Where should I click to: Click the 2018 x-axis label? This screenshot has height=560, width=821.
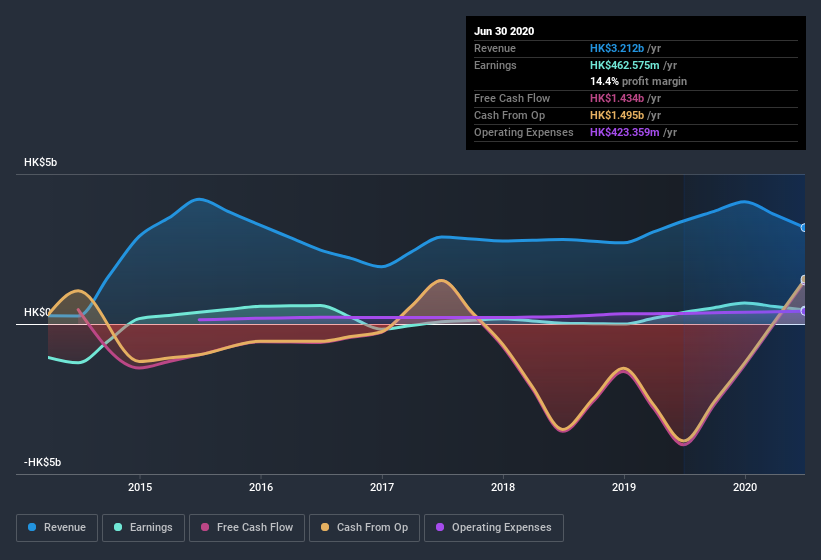click(x=503, y=487)
